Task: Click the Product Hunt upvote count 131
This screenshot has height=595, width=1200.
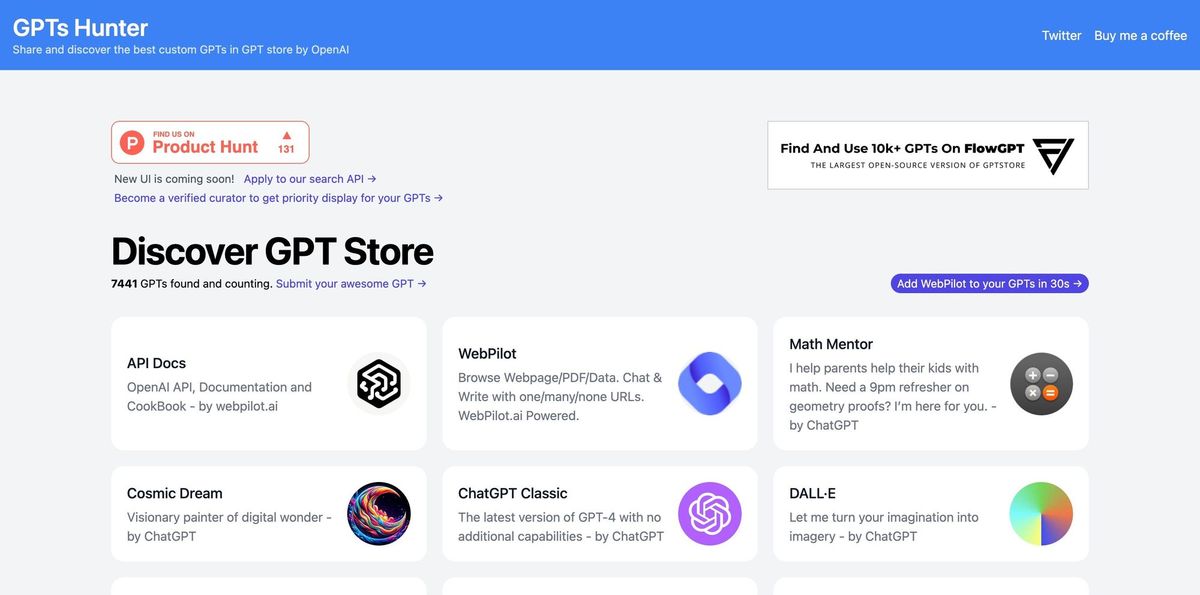Action: (286, 149)
